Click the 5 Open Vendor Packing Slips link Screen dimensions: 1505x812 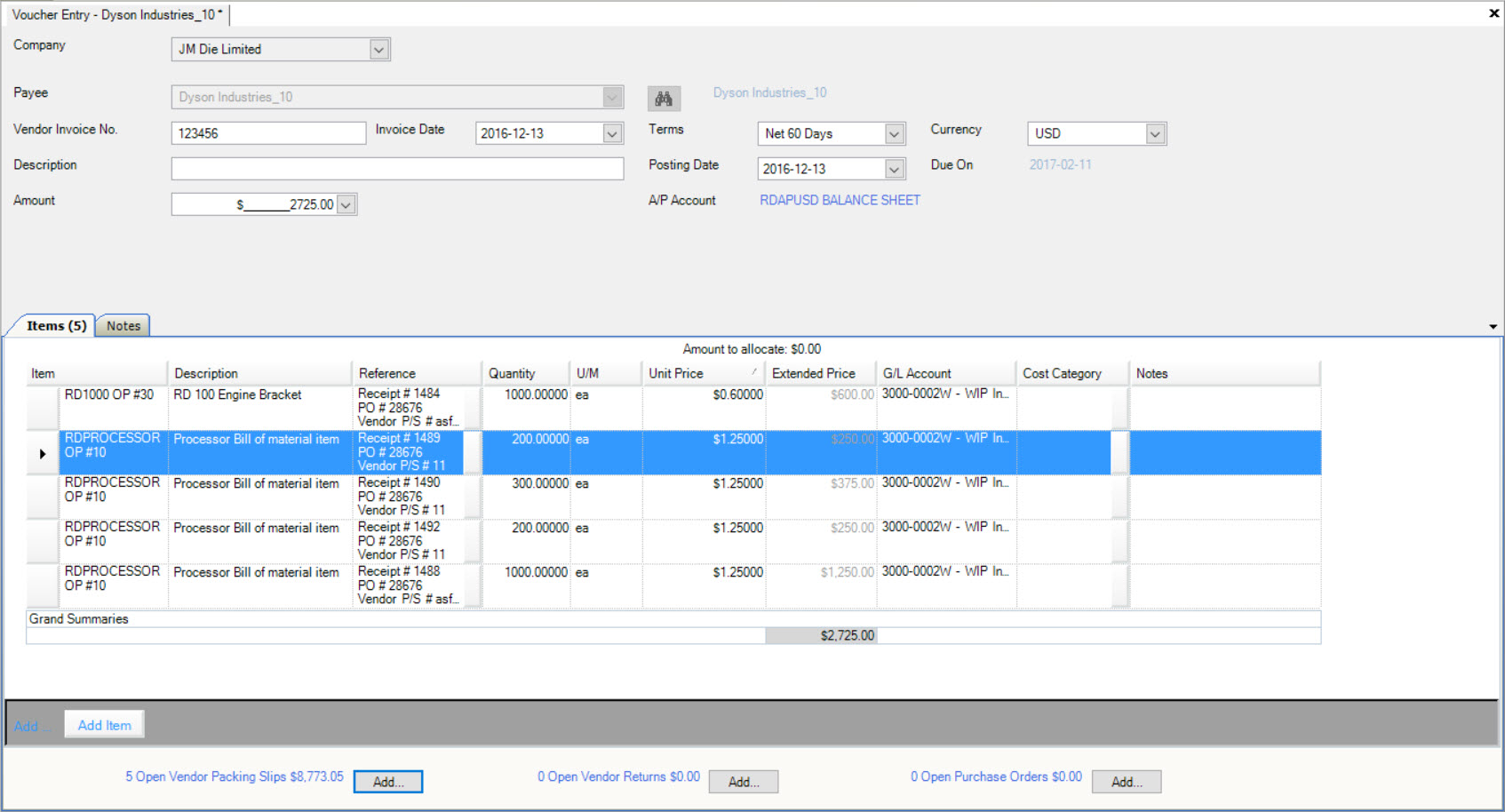235,776
